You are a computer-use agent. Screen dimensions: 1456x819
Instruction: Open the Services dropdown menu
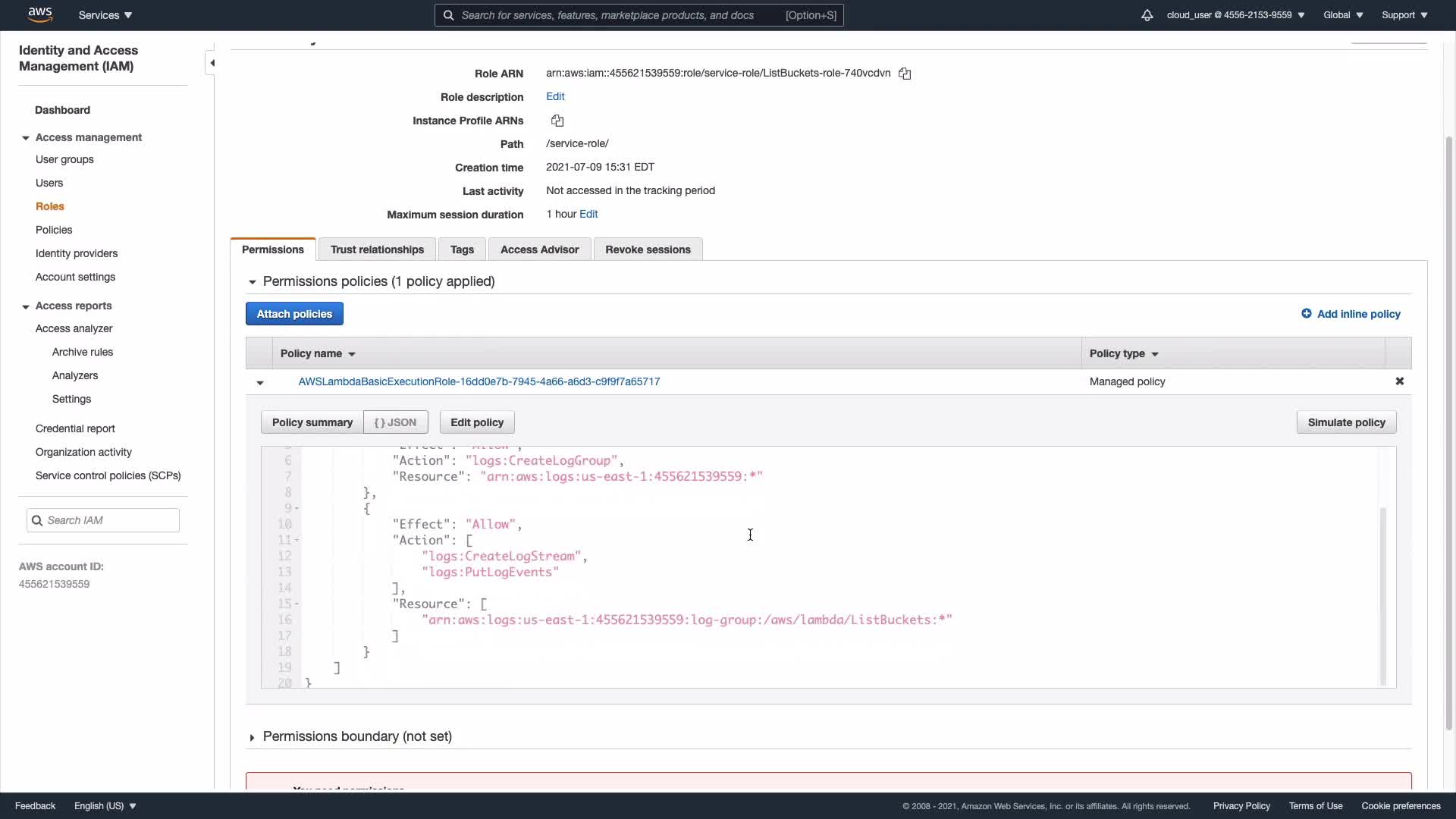point(105,15)
